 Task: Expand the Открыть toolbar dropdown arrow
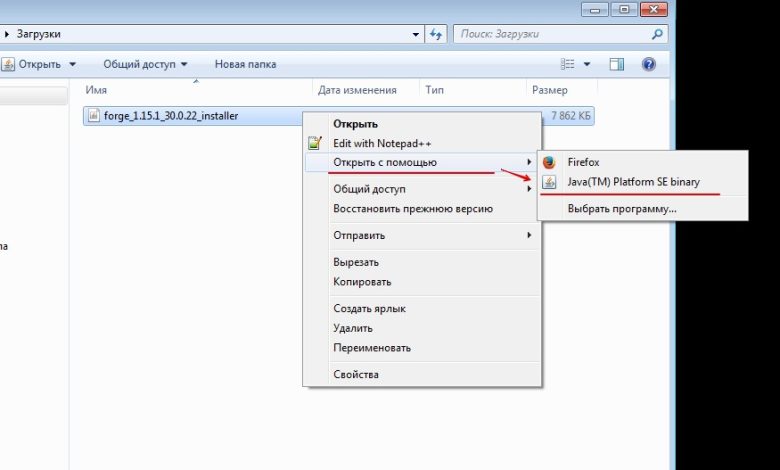(72, 65)
